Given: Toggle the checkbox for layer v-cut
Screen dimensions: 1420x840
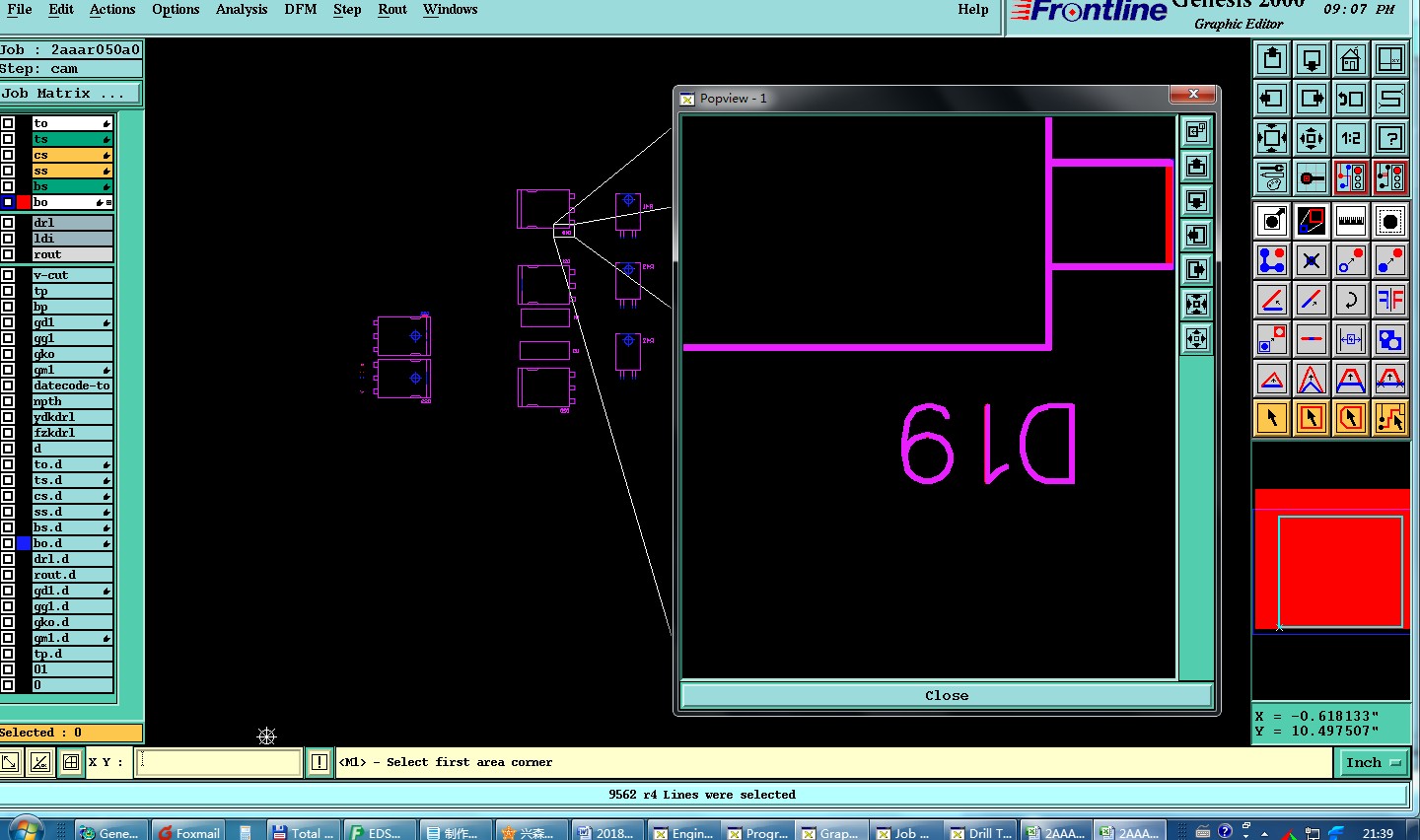Looking at the screenshot, I should click(x=8, y=275).
